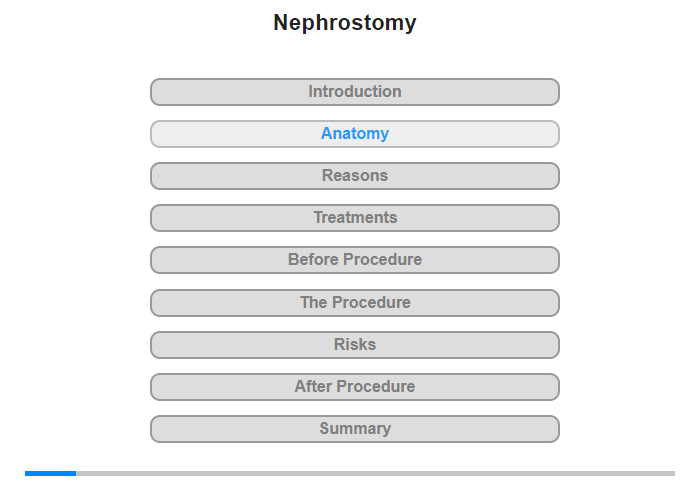The height and width of the screenshot is (480, 700).
Task: Go to the Summary section
Action: [355, 429]
